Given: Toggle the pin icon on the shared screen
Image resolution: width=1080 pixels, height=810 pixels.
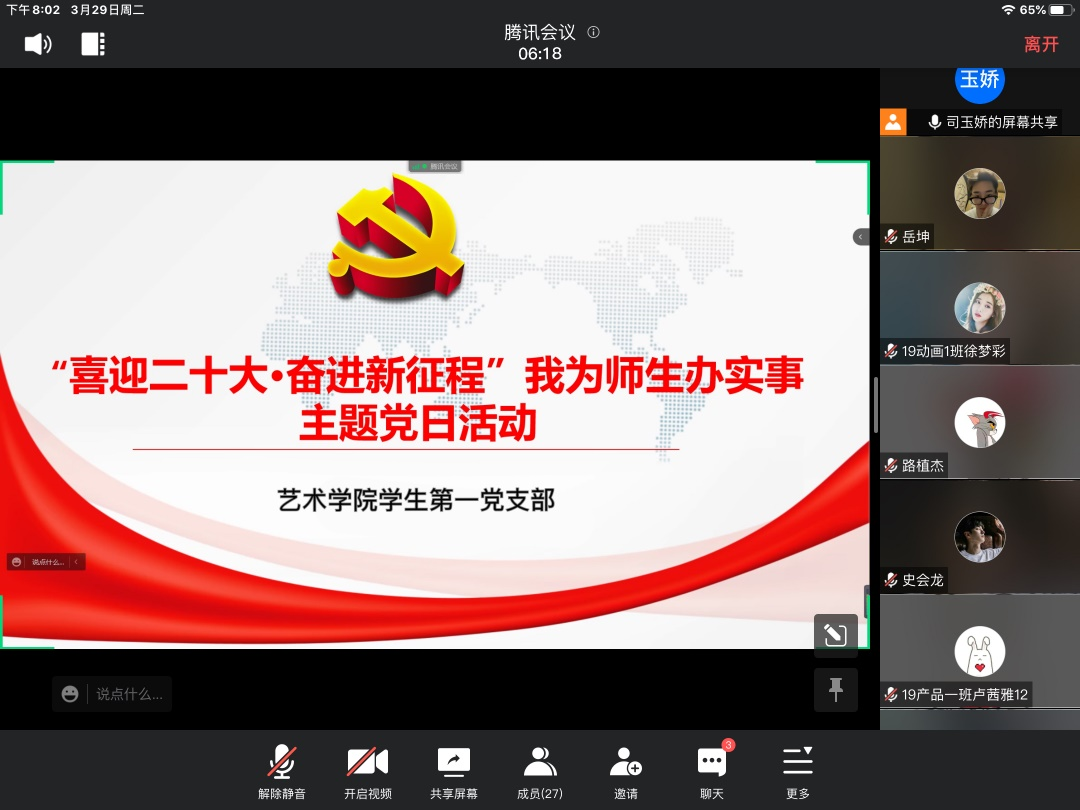Looking at the screenshot, I should point(835,689).
